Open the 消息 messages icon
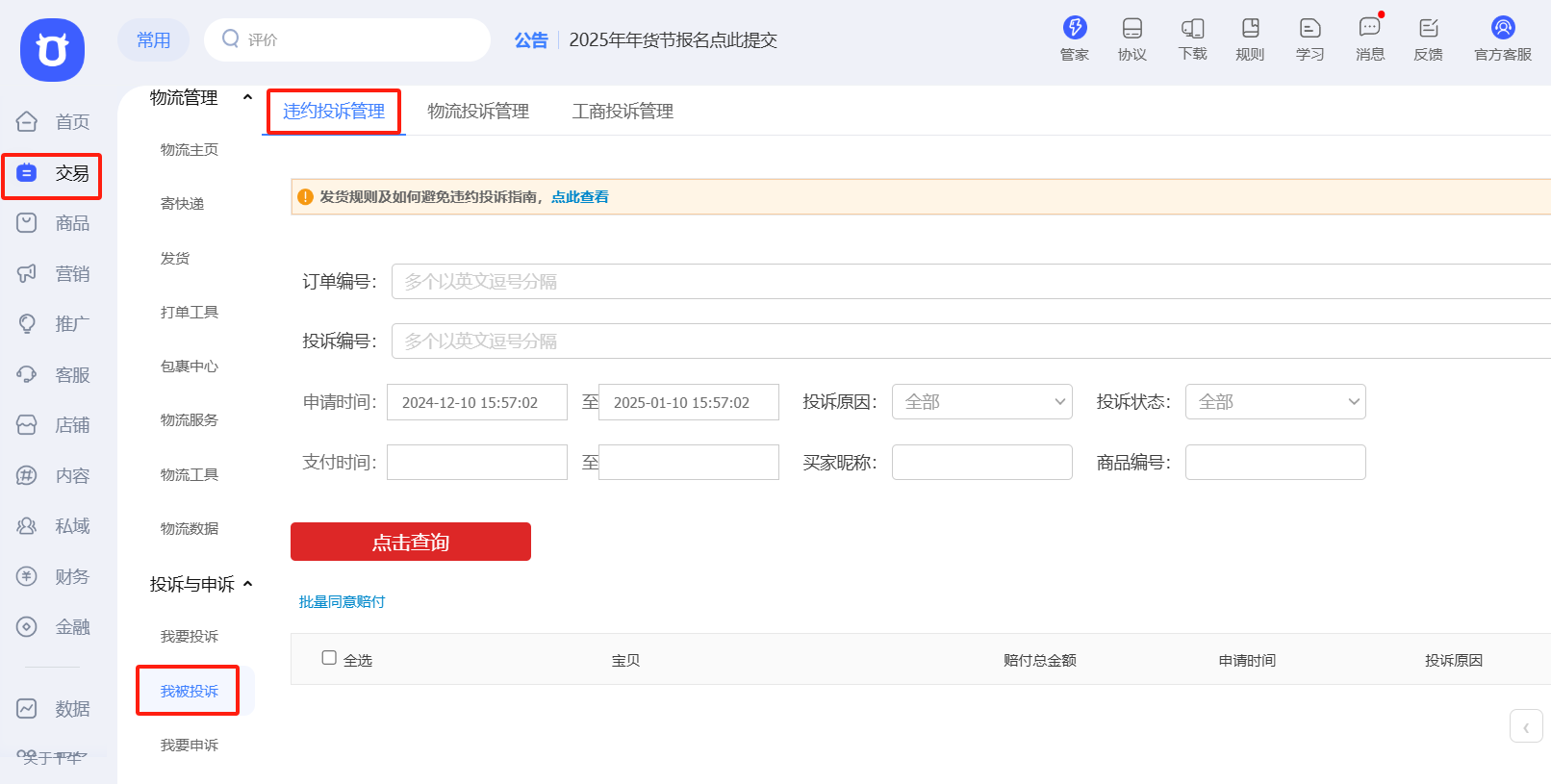The width and height of the screenshot is (1551, 784). click(x=1370, y=28)
